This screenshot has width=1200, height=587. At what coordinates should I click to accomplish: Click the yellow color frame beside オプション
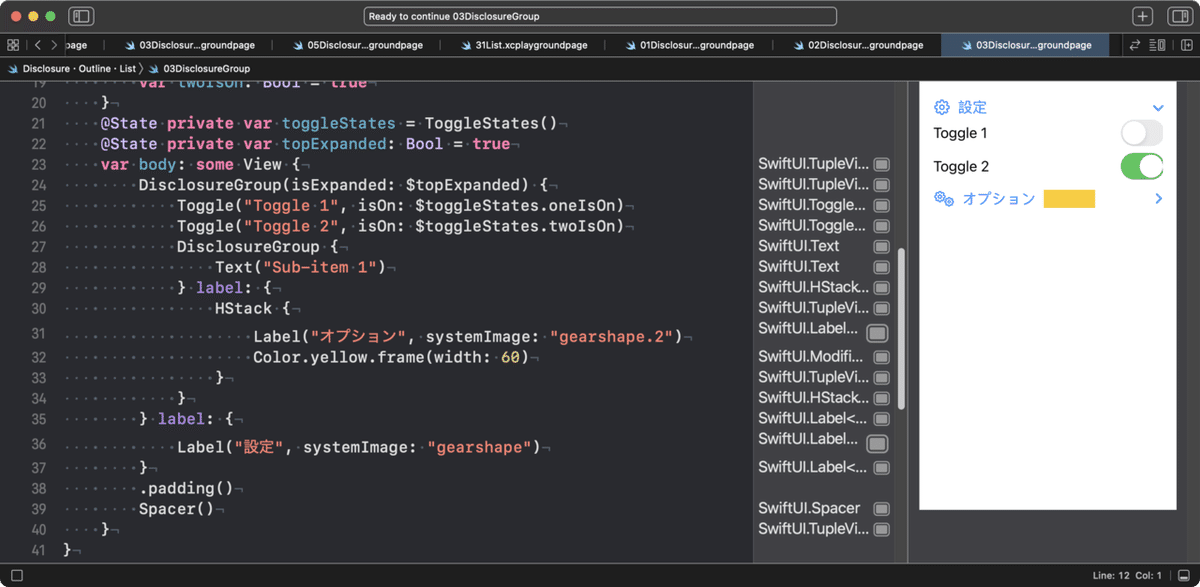pyautogui.click(x=1069, y=198)
